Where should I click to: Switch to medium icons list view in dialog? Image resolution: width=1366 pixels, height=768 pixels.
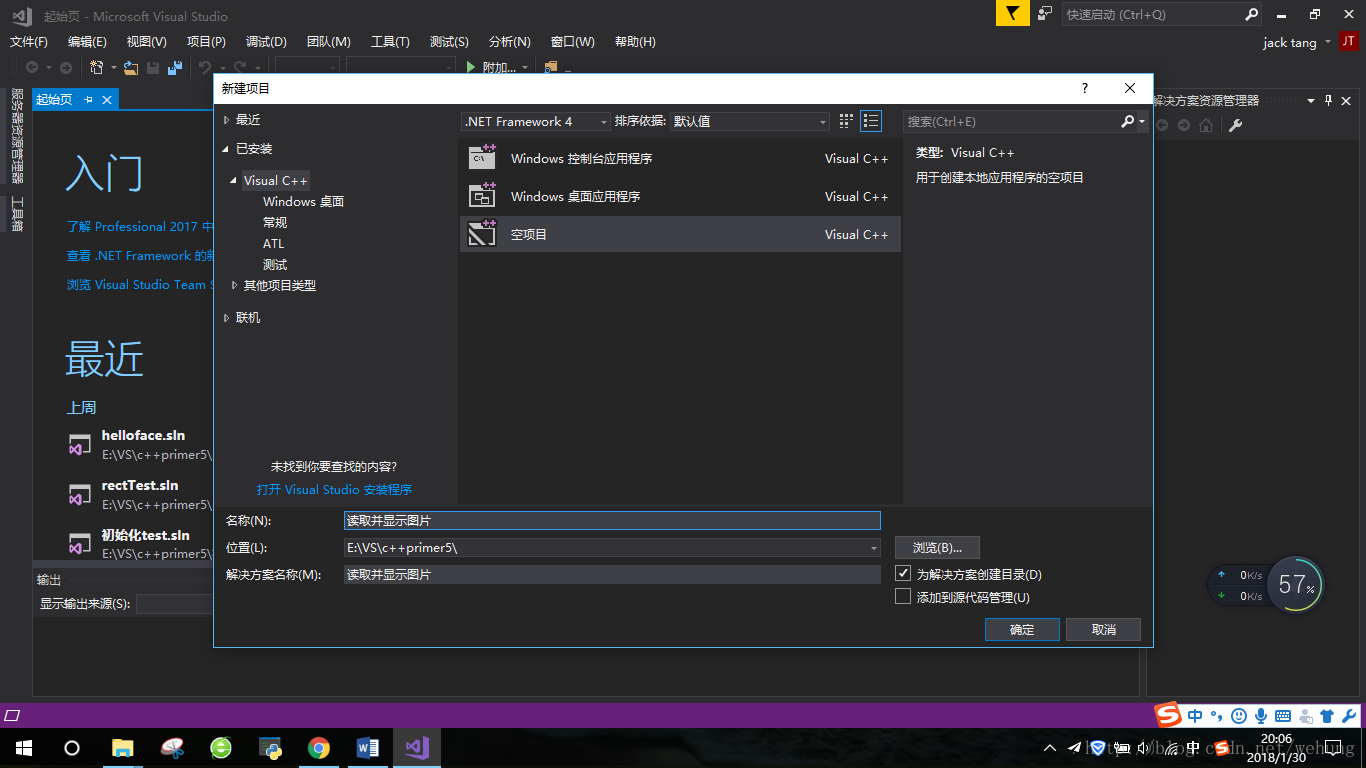[871, 121]
